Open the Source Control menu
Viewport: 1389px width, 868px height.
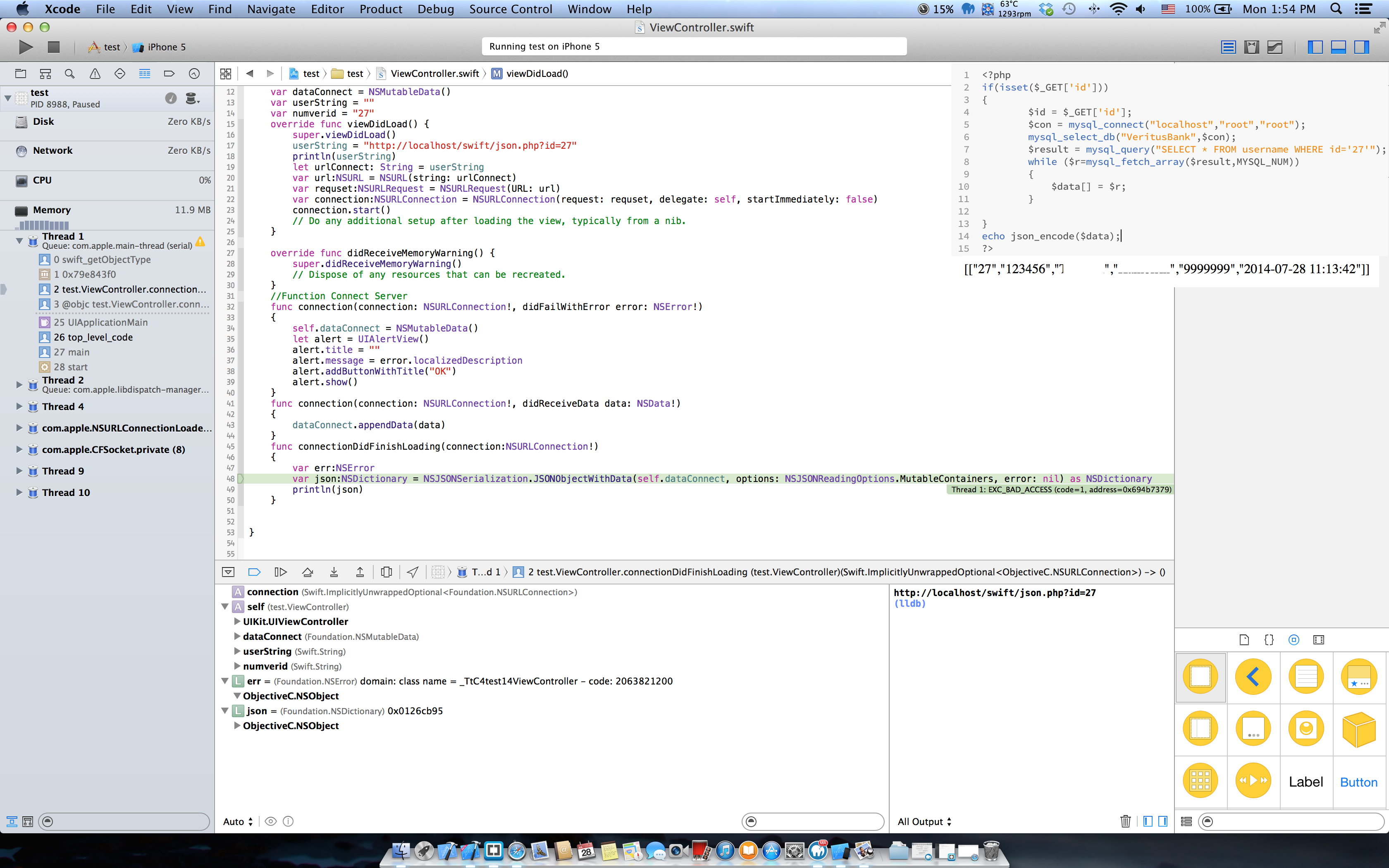511,9
